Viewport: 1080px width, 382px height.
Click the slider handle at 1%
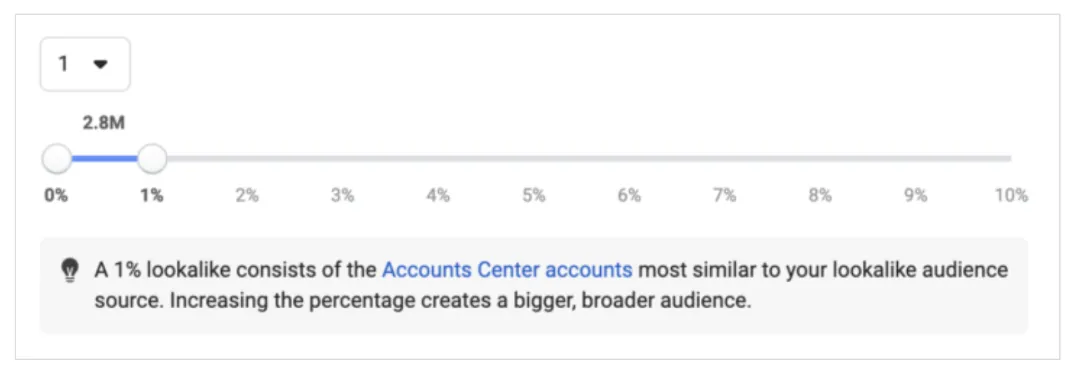coord(152,158)
